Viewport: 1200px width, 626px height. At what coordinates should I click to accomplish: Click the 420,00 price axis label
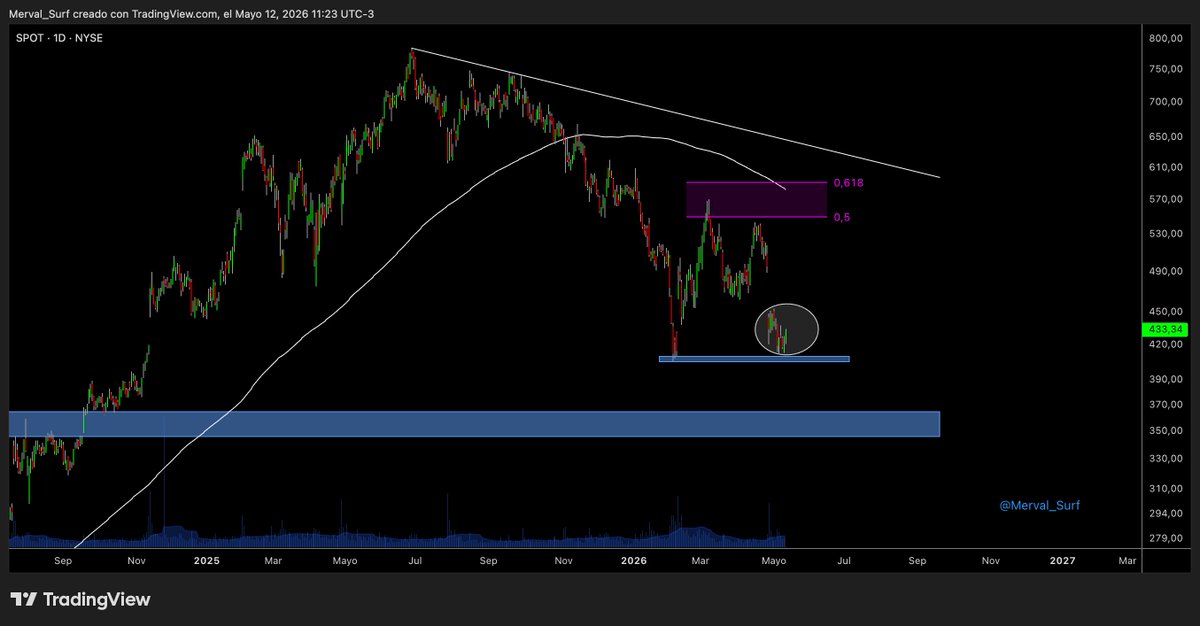pyautogui.click(x=1165, y=345)
